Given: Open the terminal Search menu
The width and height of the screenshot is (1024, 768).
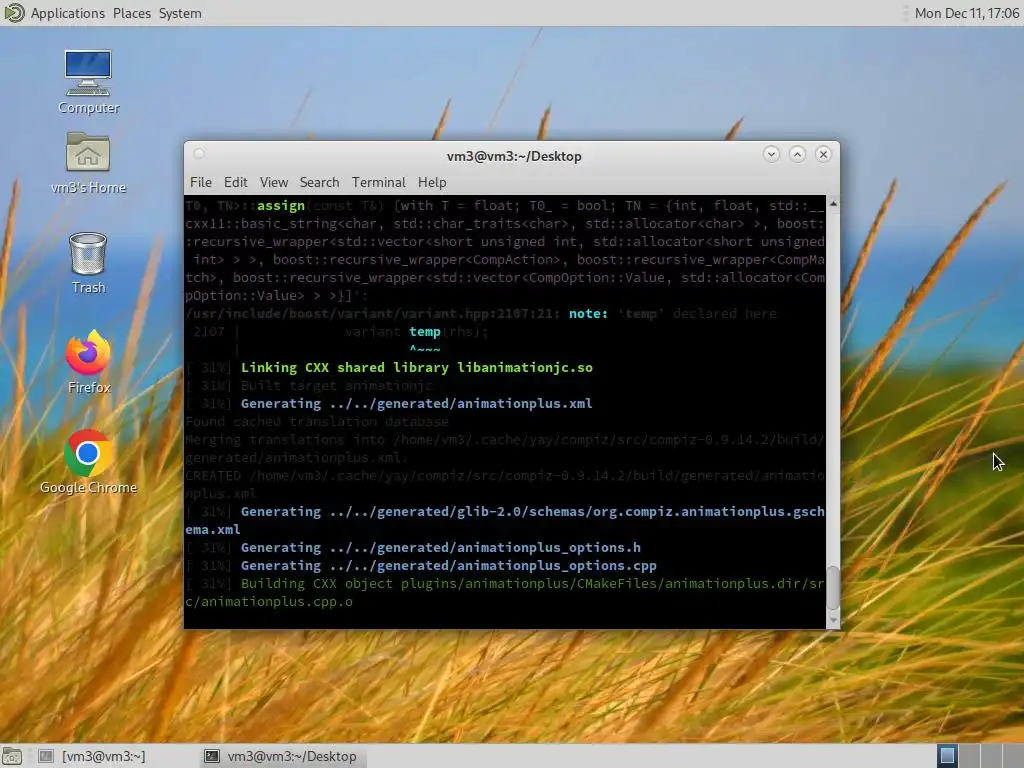Looking at the screenshot, I should coord(319,182).
